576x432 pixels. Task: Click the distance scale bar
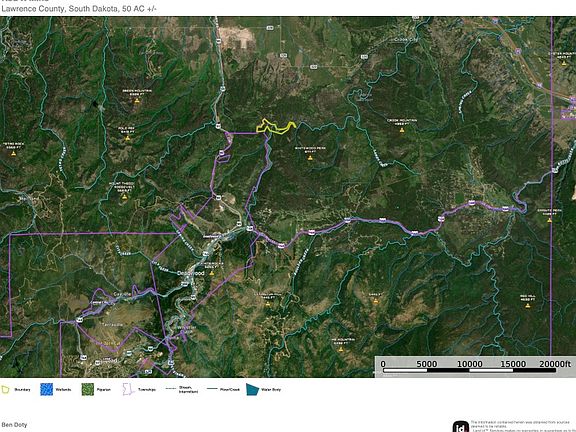click(469, 370)
